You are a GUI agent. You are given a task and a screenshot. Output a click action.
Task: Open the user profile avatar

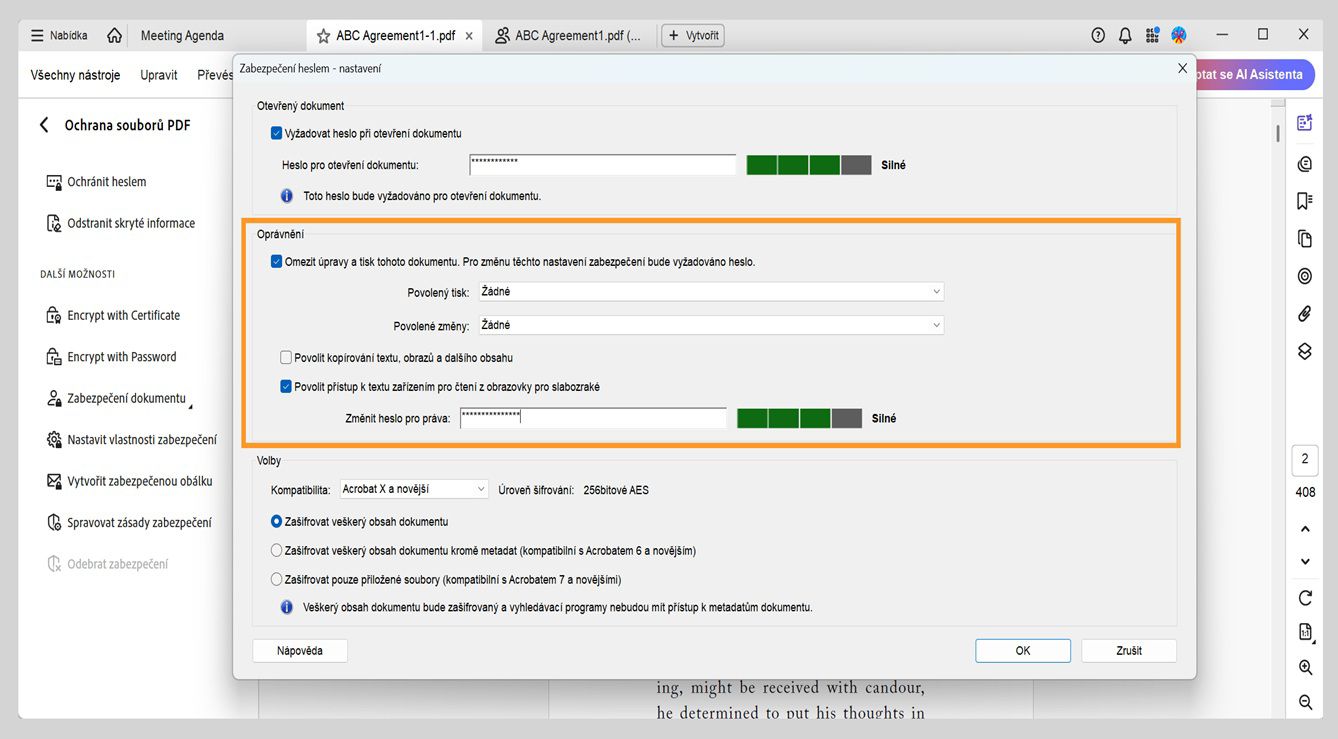[1179, 36]
